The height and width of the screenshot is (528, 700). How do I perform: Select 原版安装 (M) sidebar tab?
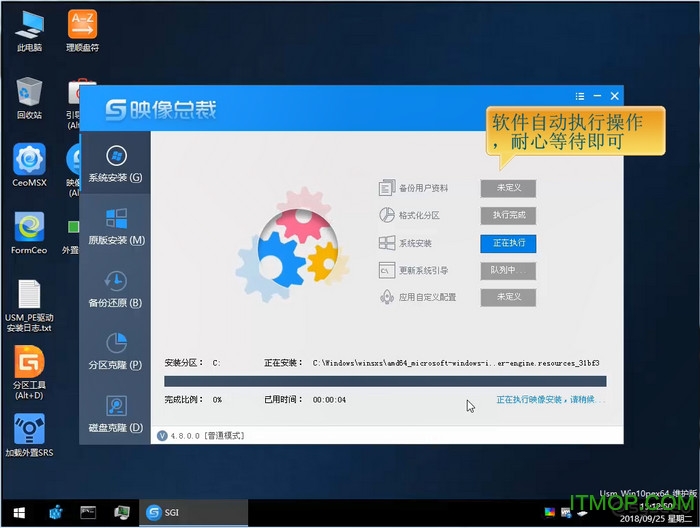(x=115, y=227)
